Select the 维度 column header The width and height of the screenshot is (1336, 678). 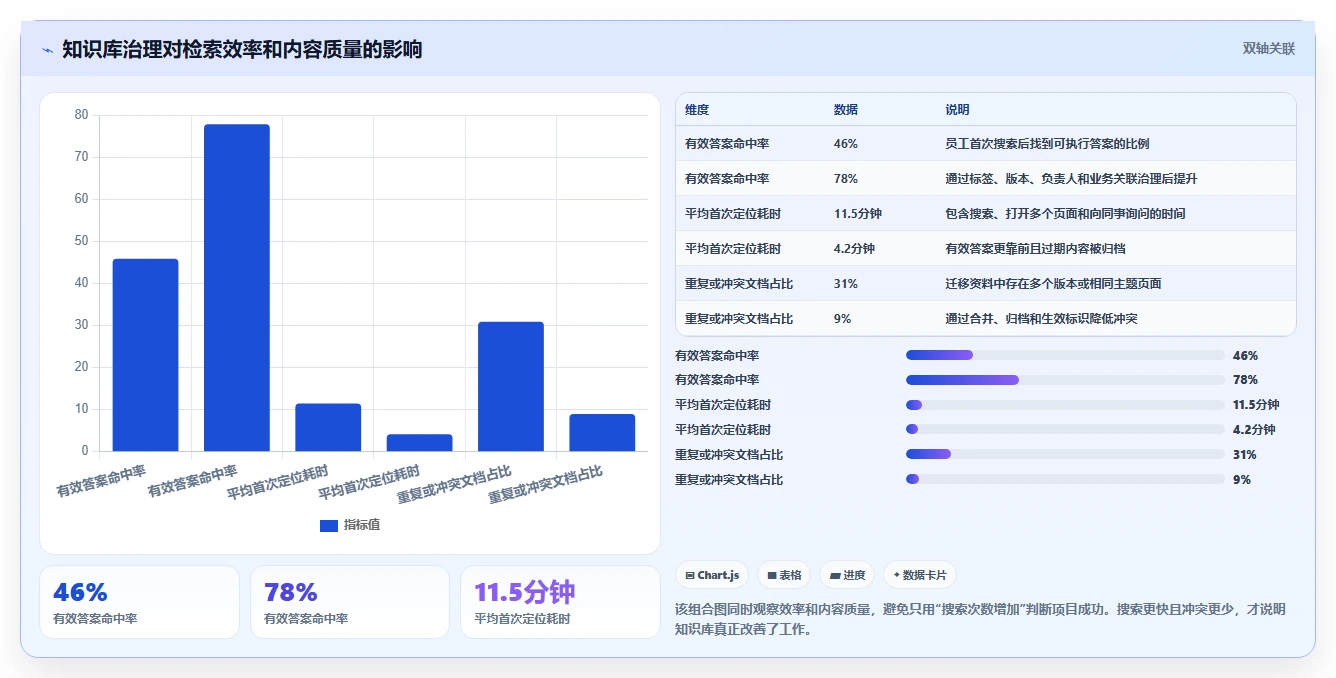[697, 110]
